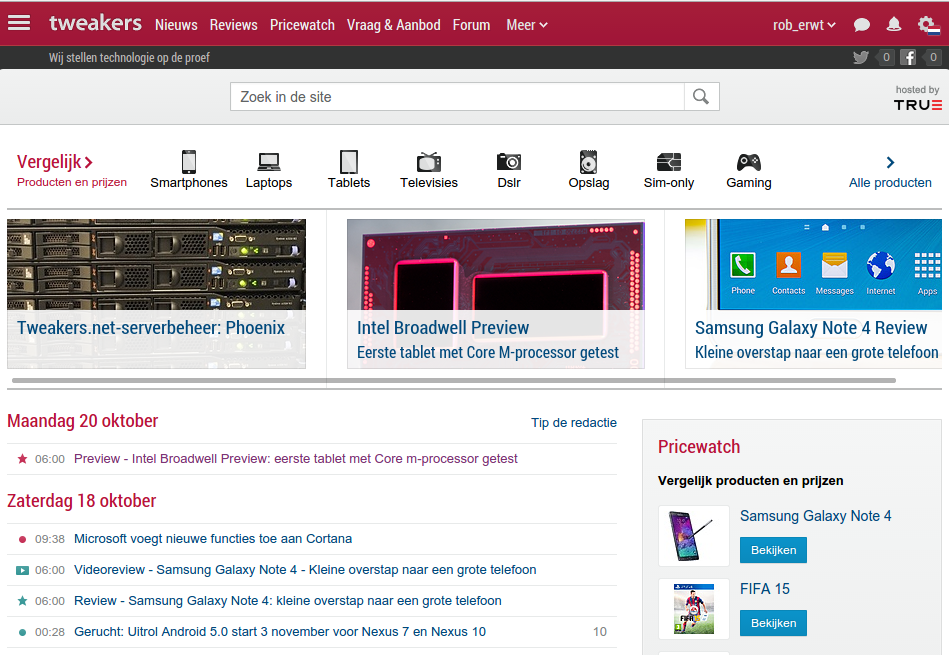Open Preview Intel Broadwell news item
The height and width of the screenshot is (655, 949).
[295, 459]
